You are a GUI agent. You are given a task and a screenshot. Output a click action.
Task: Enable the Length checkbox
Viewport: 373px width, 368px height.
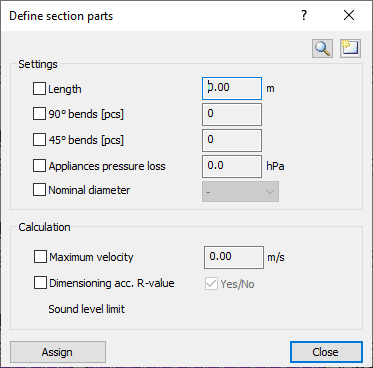(39, 89)
